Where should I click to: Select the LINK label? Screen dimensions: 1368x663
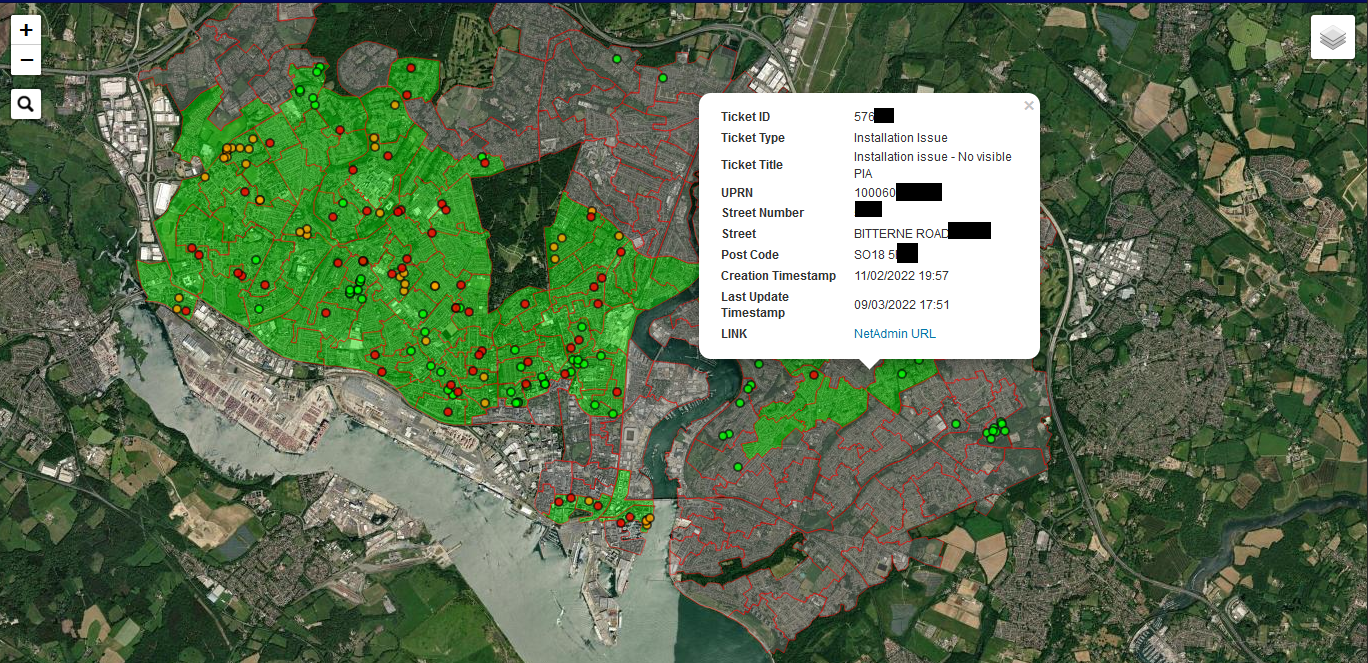click(734, 334)
